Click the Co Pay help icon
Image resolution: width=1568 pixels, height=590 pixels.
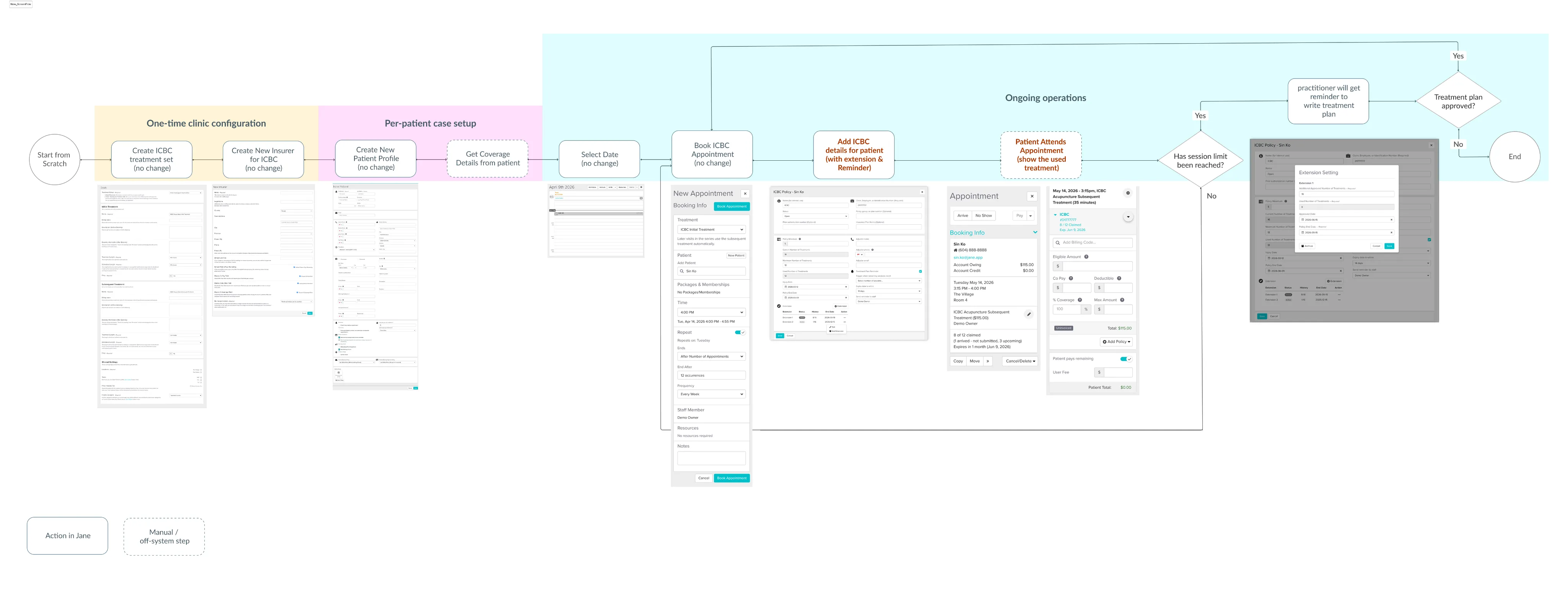point(1071,279)
